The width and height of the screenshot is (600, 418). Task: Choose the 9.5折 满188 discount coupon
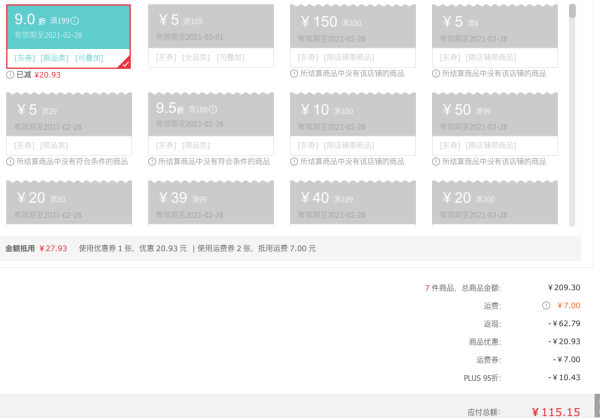point(211,124)
